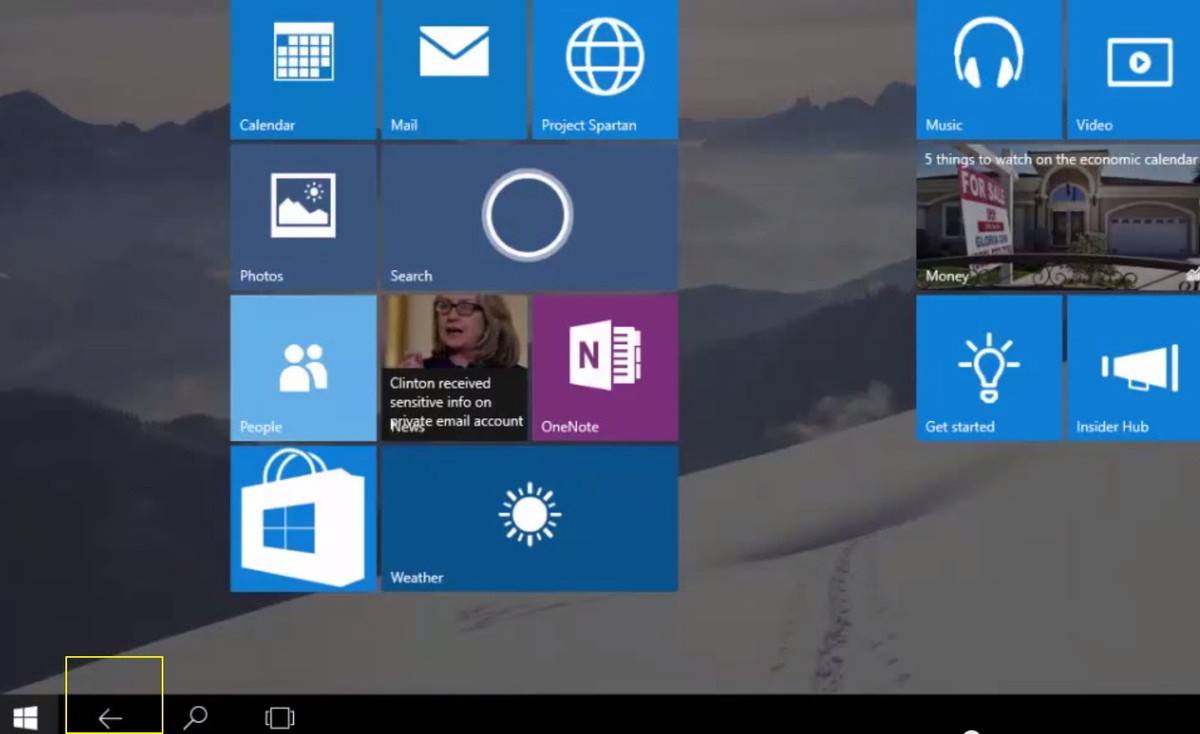
Task: Launch the OneNote tile
Action: tap(605, 367)
